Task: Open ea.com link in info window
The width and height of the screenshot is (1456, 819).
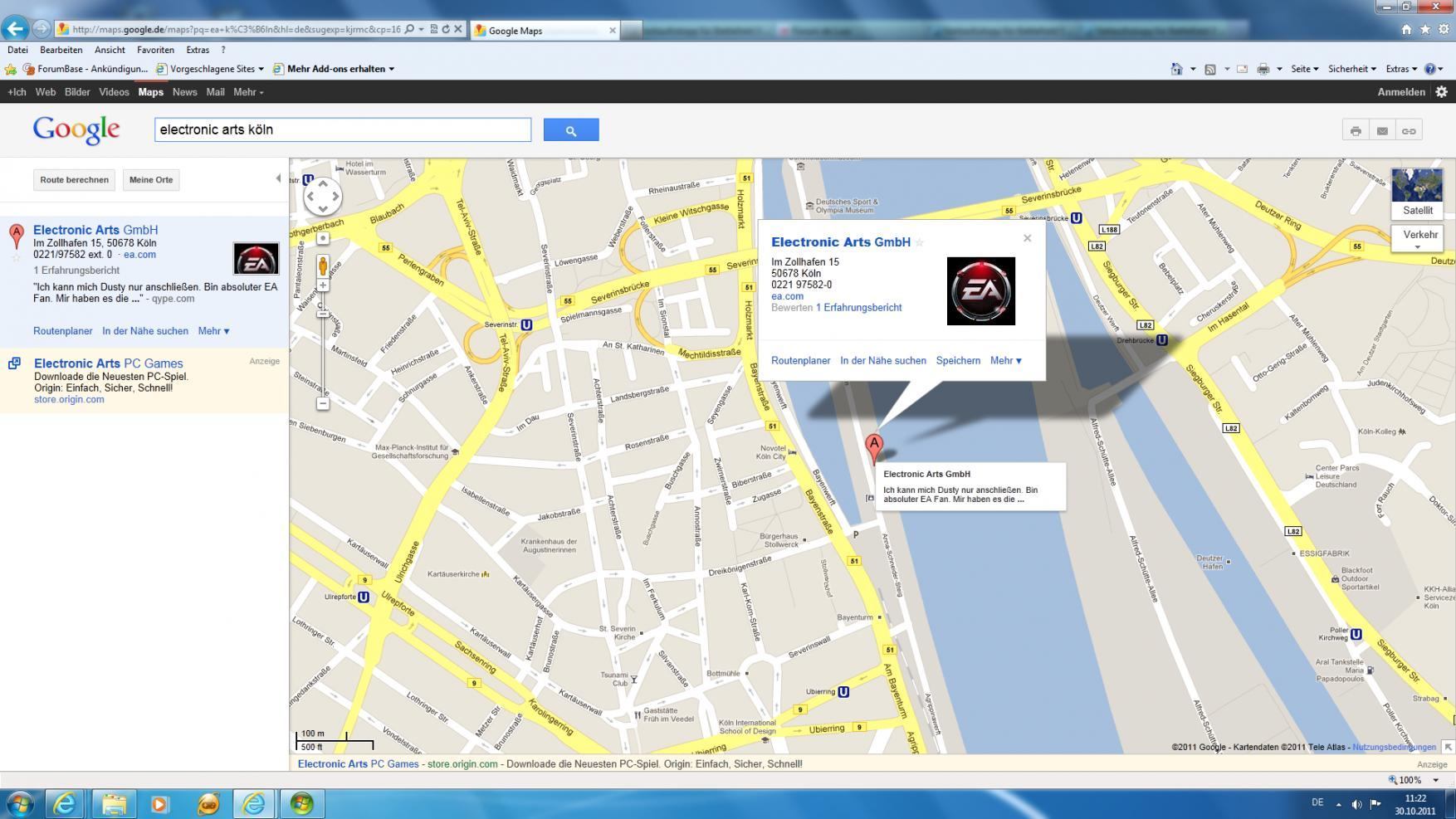Action: [x=787, y=296]
